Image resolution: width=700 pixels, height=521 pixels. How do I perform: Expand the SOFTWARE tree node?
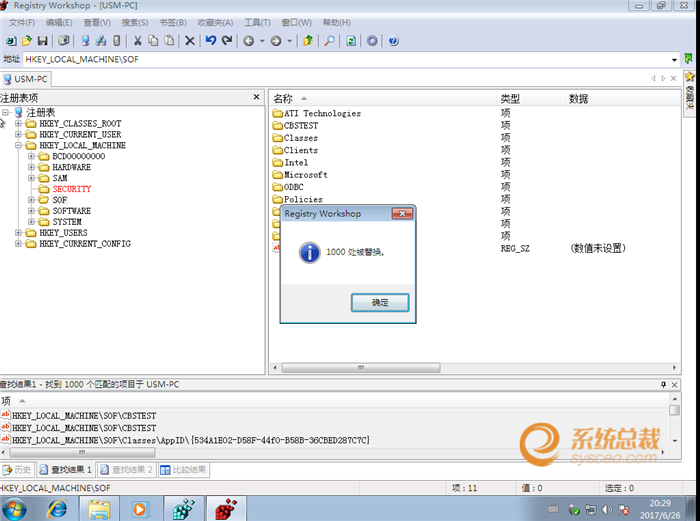(31, 211)
